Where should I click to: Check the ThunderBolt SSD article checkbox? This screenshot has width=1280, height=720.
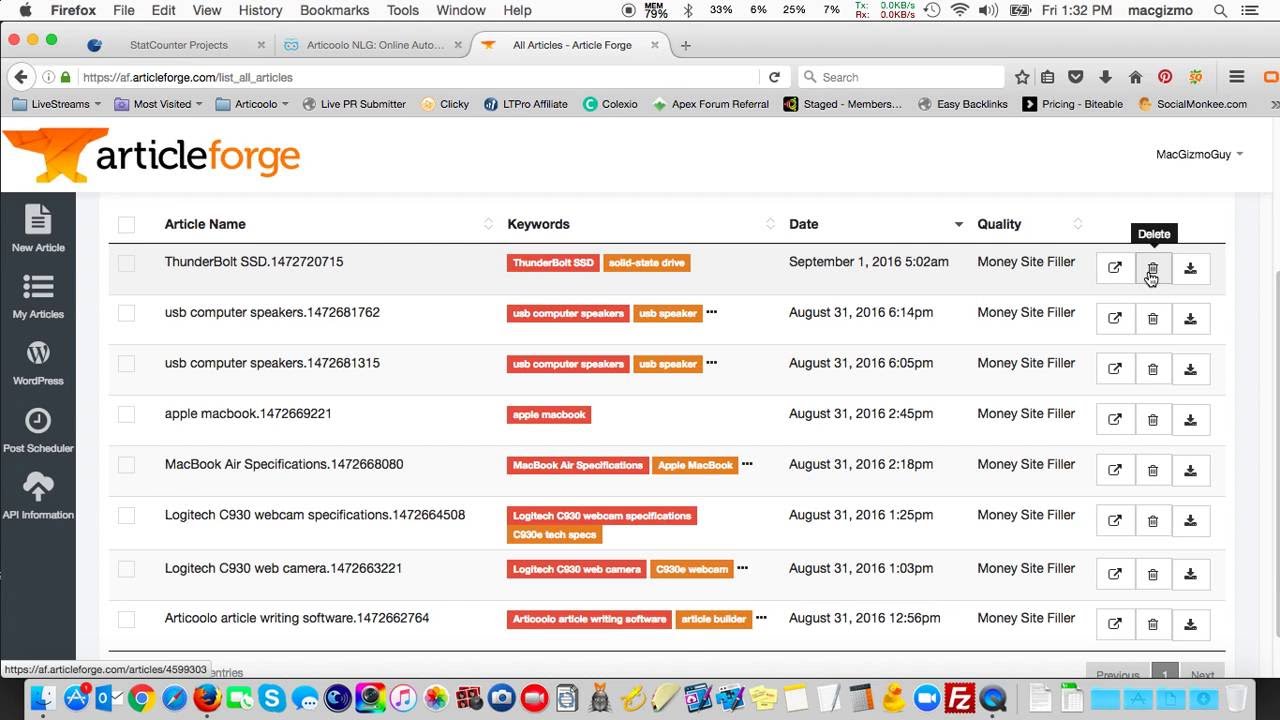click(x=126, y=263)
